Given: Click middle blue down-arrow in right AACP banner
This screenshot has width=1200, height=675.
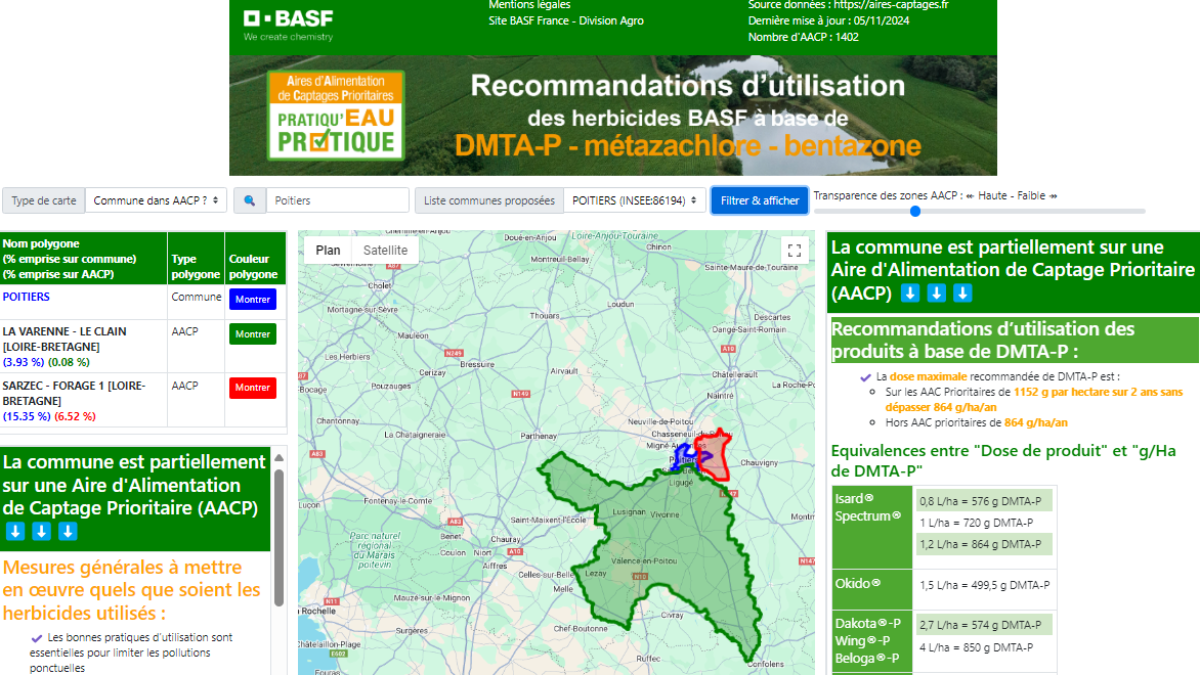Looking at the screenshot, I should point(936,293).
